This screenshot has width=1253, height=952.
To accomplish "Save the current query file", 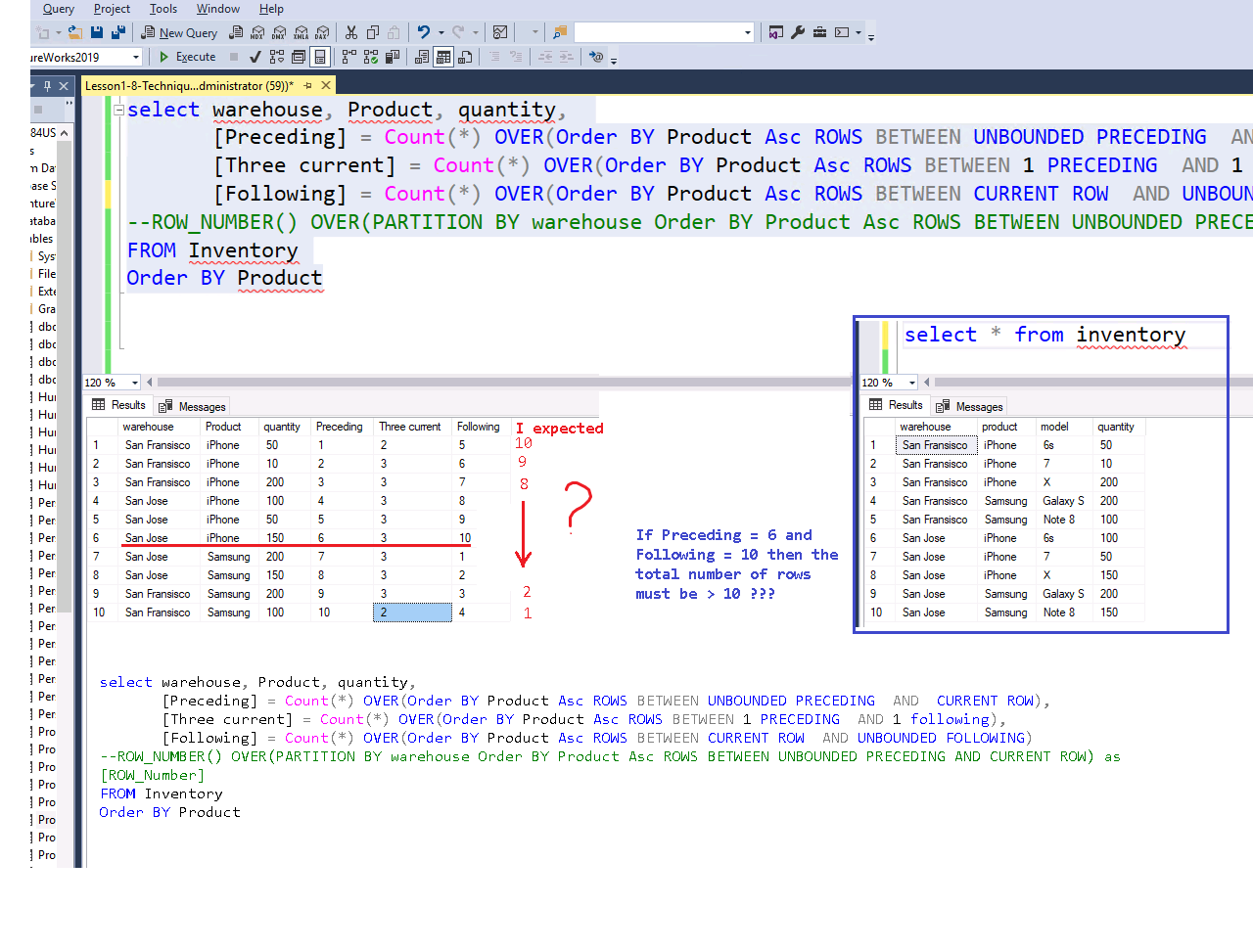I will [x=97, y=32].
